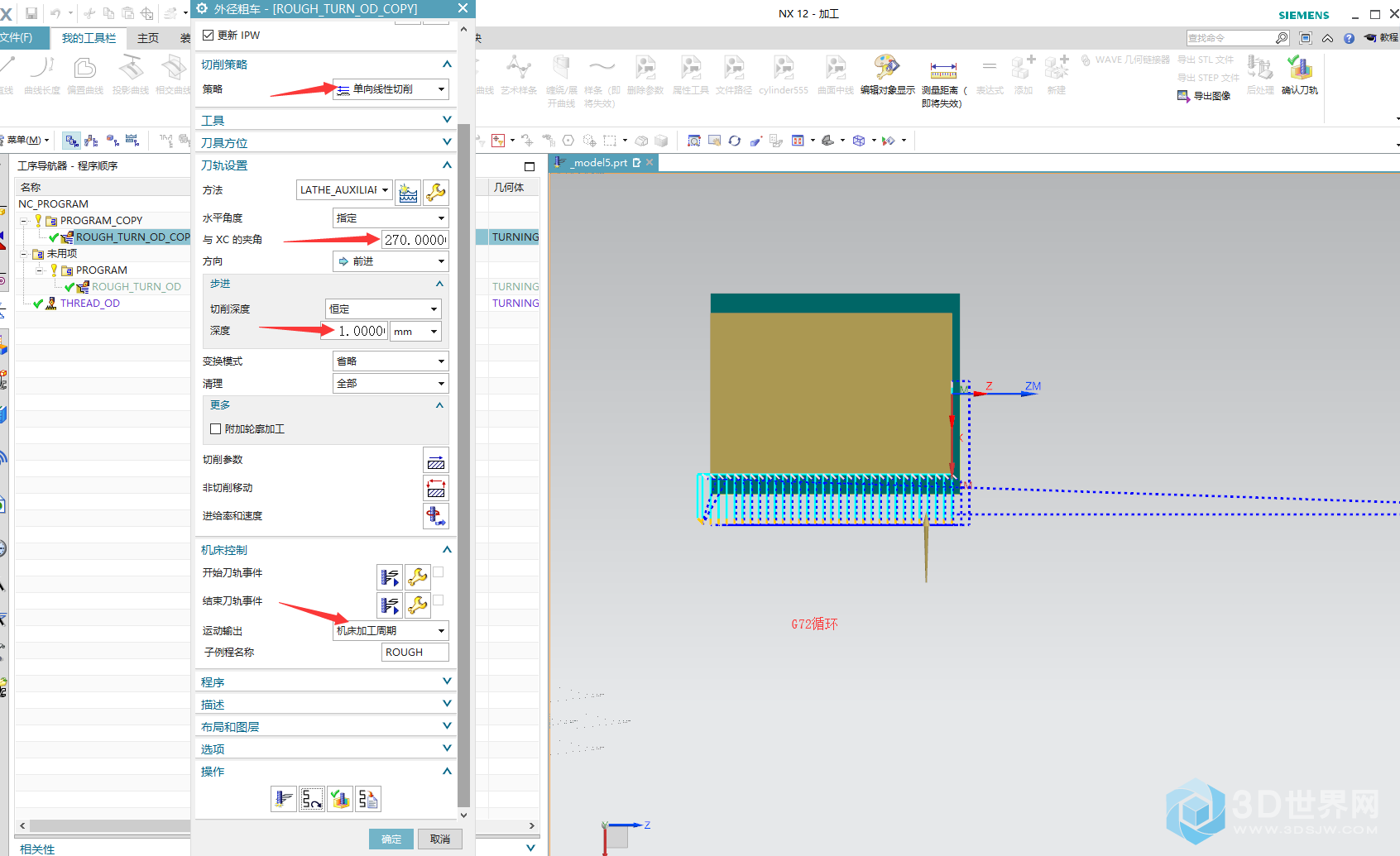Click the Tutorials (教程) link
Viewport: 1400px width, 856px height.
click(1382, 38)
